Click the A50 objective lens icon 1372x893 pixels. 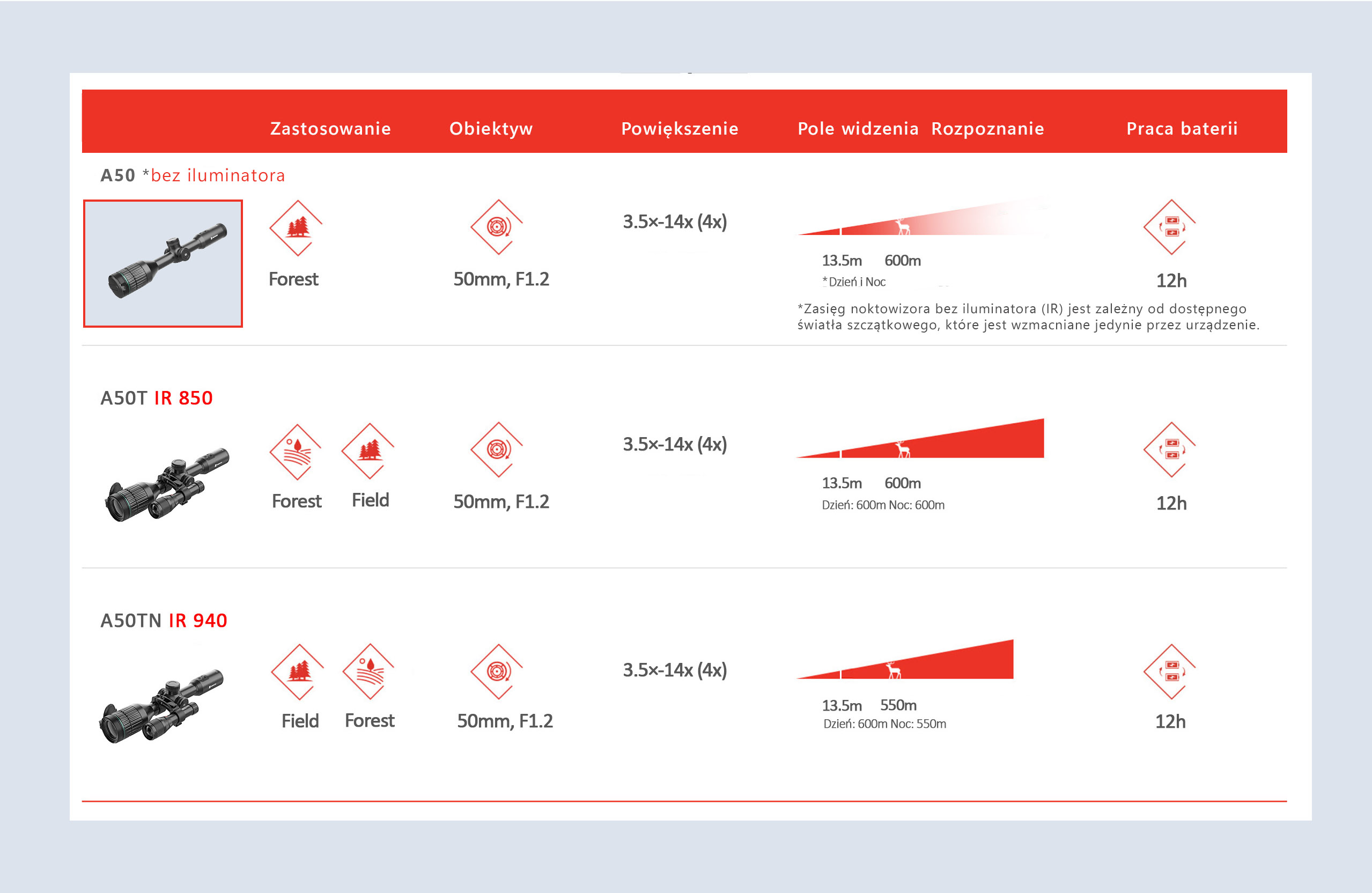click(498, 227)
